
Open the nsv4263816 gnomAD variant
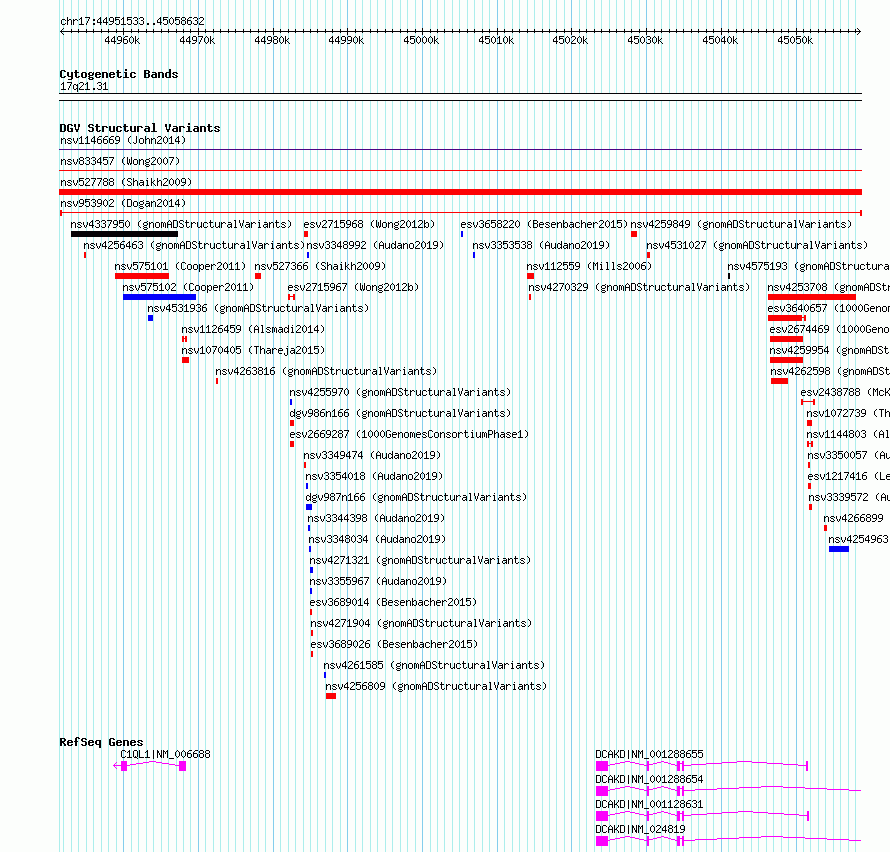(326, 371)
